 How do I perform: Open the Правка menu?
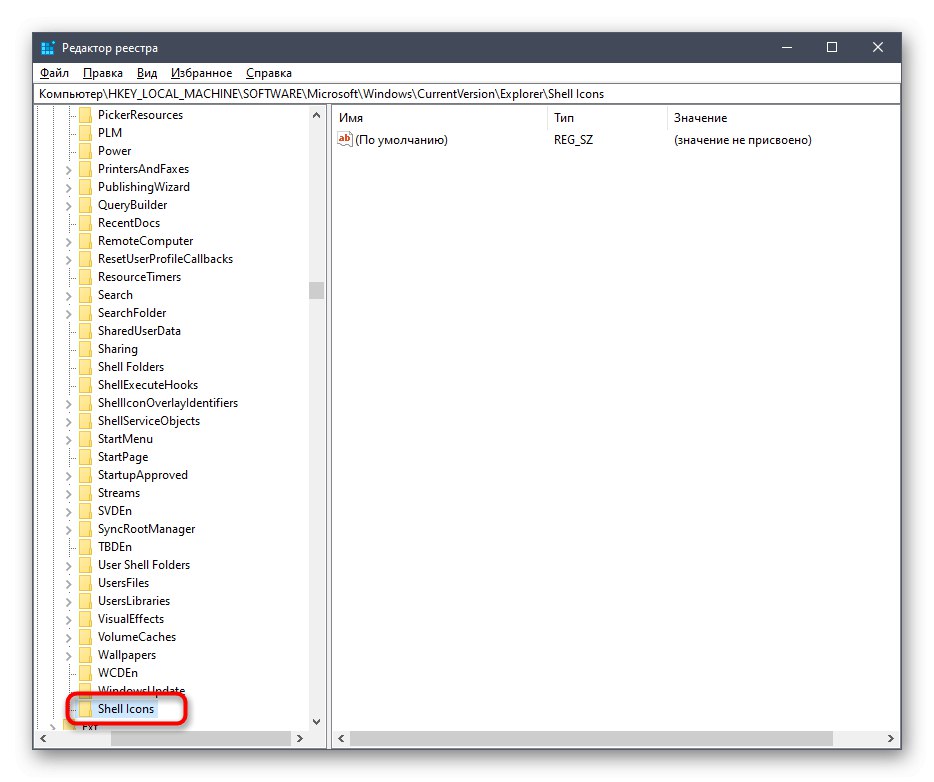click(102, 73)
